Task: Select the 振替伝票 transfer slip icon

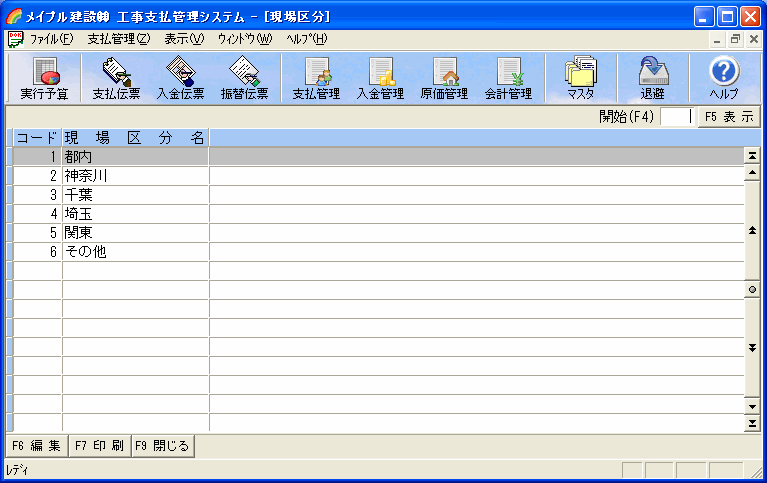Action: (x=244, y=78)
